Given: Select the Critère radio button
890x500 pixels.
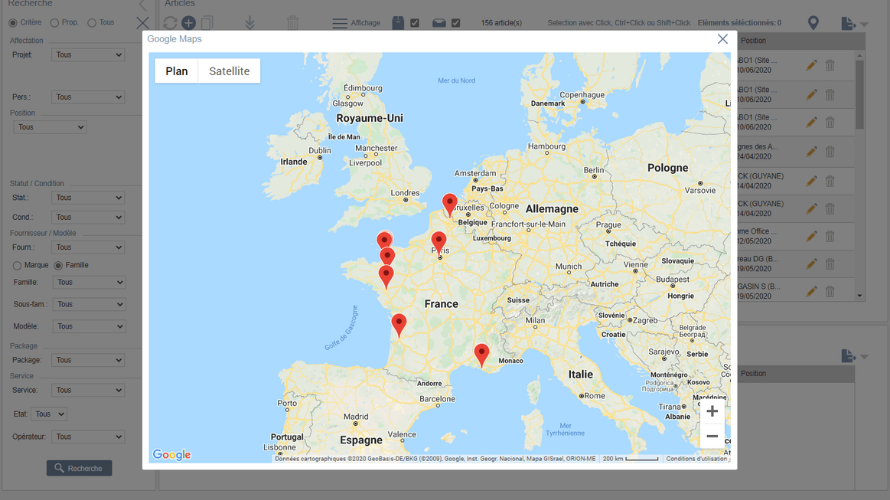Looking at the screenshot, I should tap(13, 23).
